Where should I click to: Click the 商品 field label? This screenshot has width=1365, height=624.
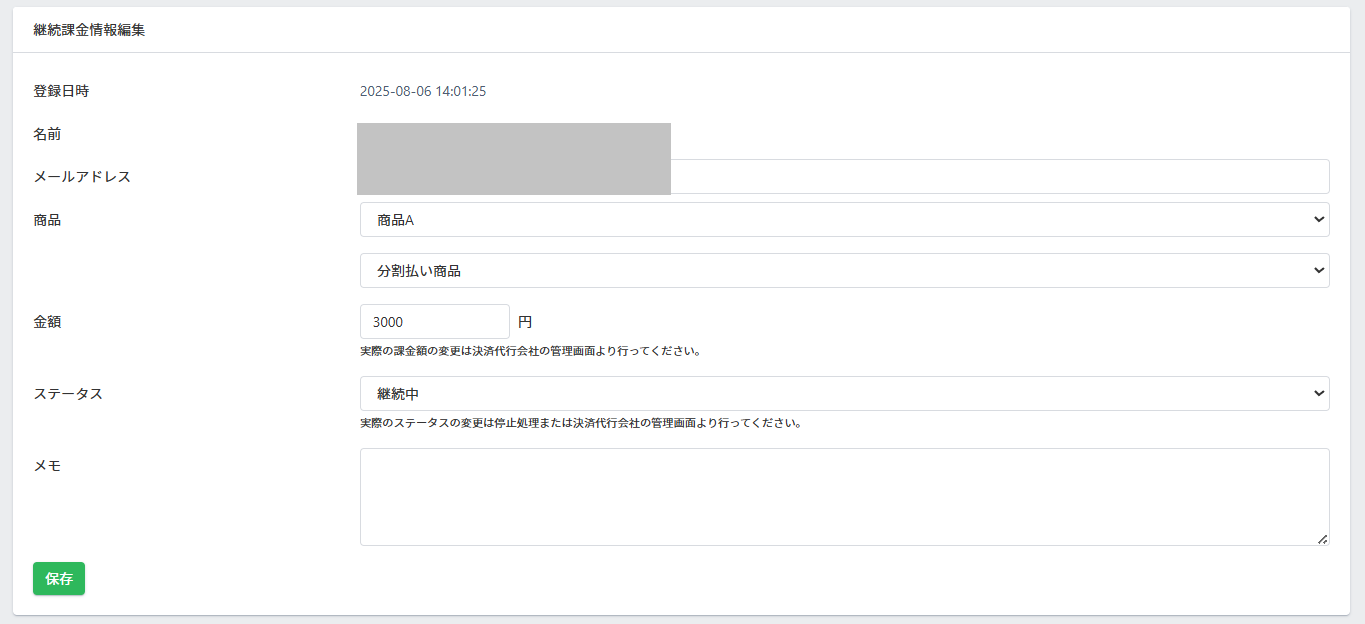pyautogui.click(x=47, y=220)
